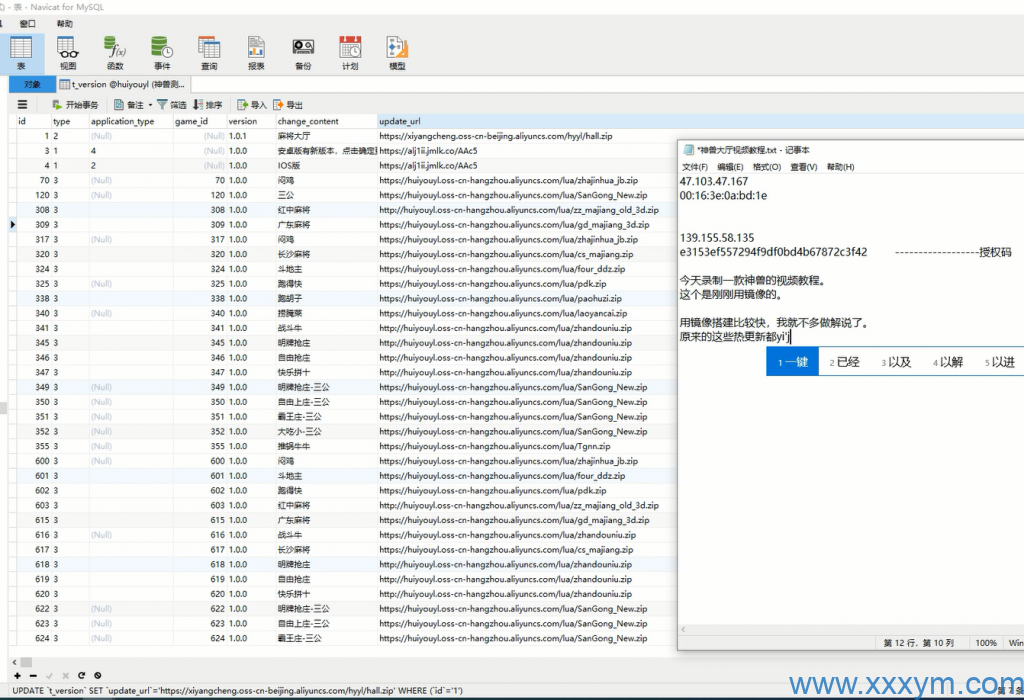Choose IME candidate 2 已经
Image resolution: width=1024 pixels, height=700 pixels.
[x=844, y=362]
